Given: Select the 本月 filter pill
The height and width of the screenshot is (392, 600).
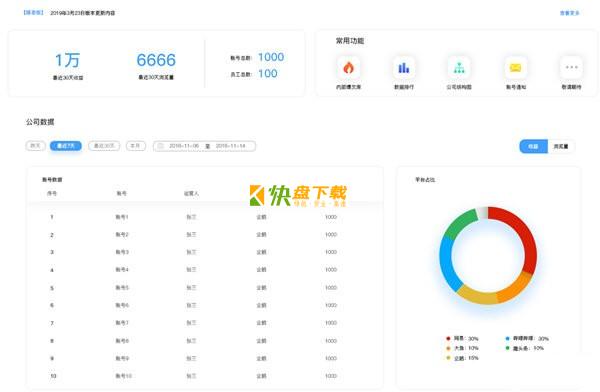Looking at the screenshot, I should point(136,146).
